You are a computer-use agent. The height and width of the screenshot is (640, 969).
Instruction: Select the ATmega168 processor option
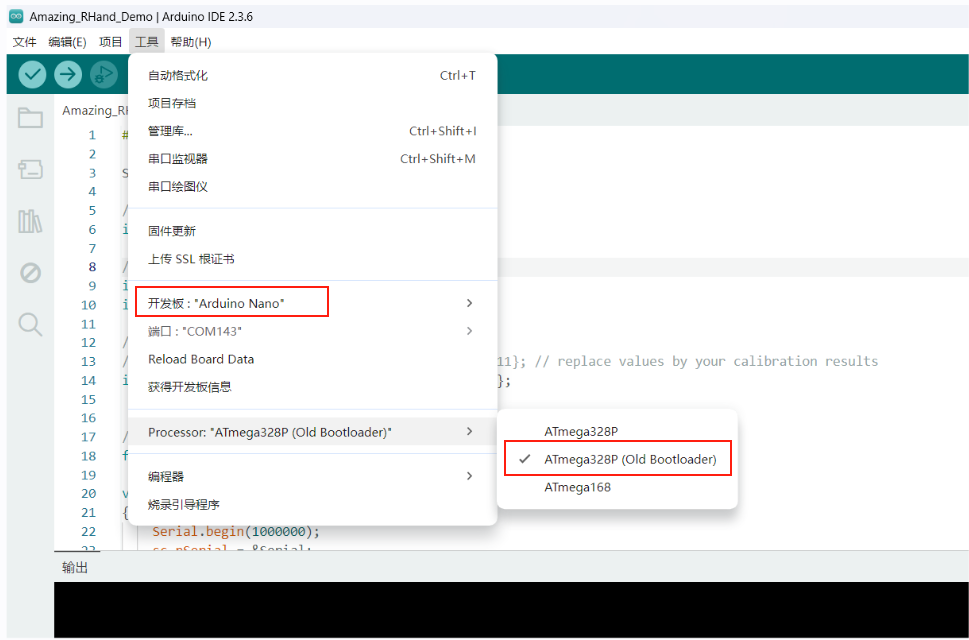(617, 487)
